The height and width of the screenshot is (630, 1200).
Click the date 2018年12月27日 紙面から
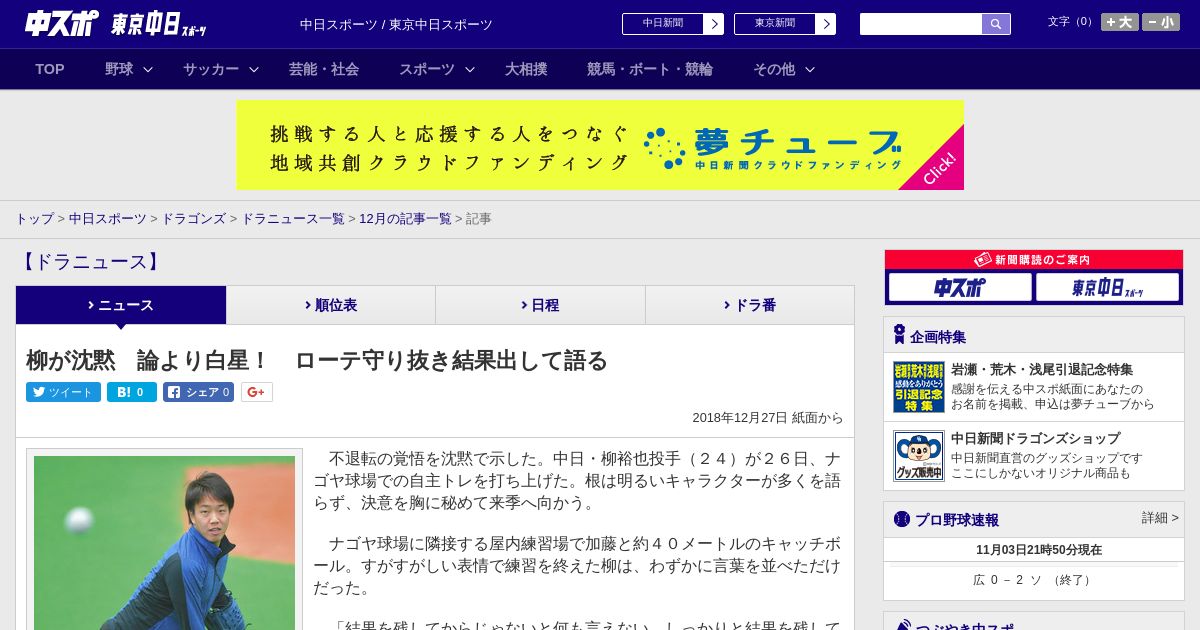[768, 418]
